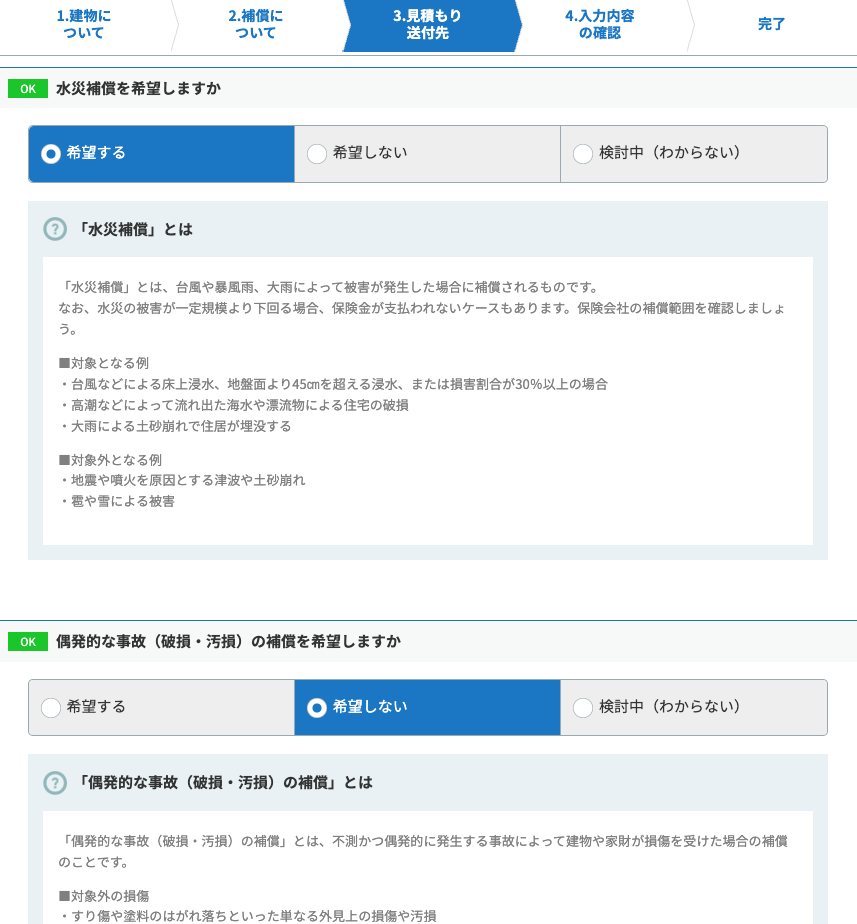The width and height of the screenshot is (857, 924).
Task: Click the question mark icon beside 「水災補償」とは
Action: click(55, 229)
